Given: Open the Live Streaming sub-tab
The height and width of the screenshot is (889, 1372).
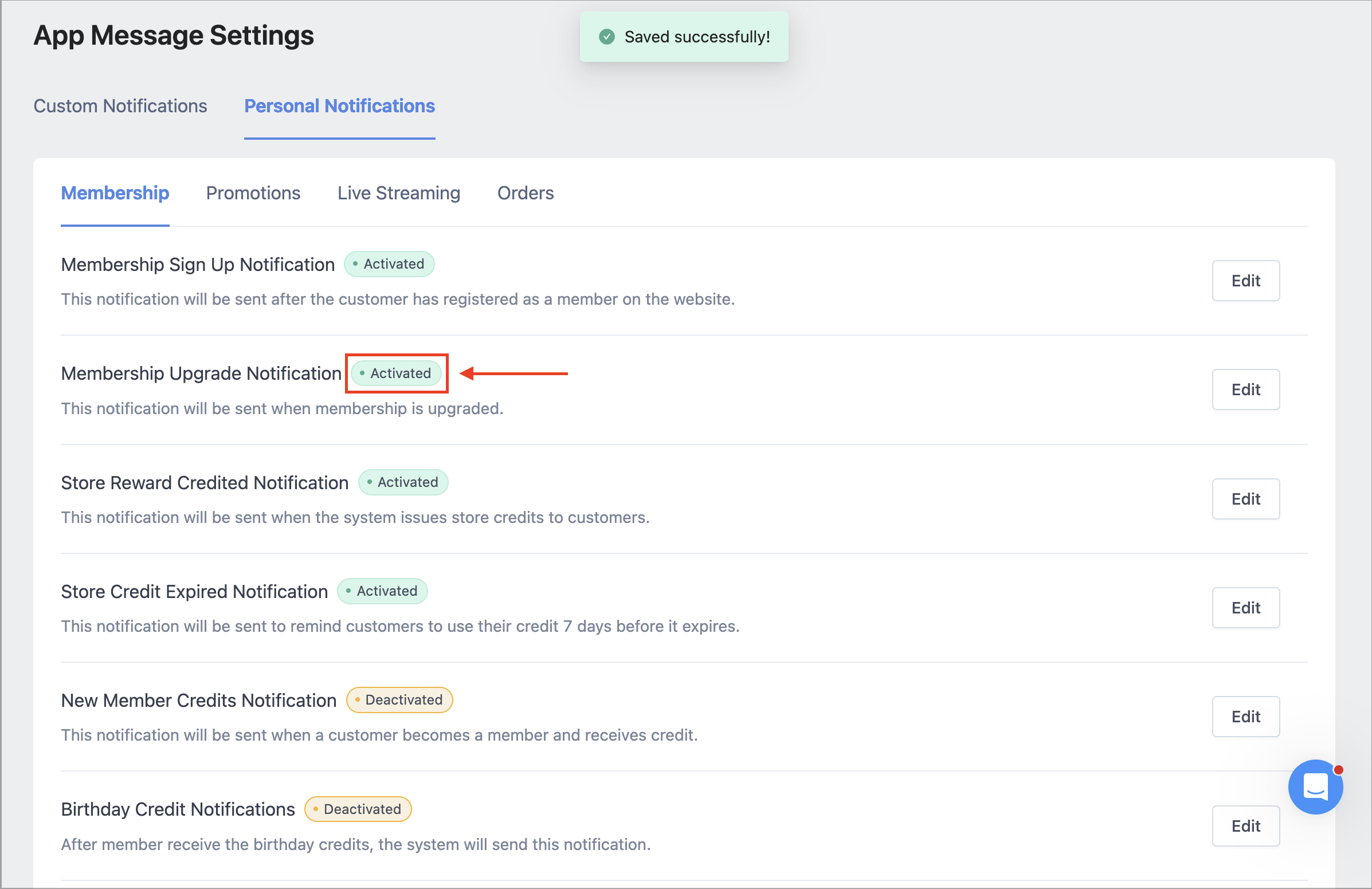Looking at the screenshot, I should pyautogui.click(x=399, y=193).
